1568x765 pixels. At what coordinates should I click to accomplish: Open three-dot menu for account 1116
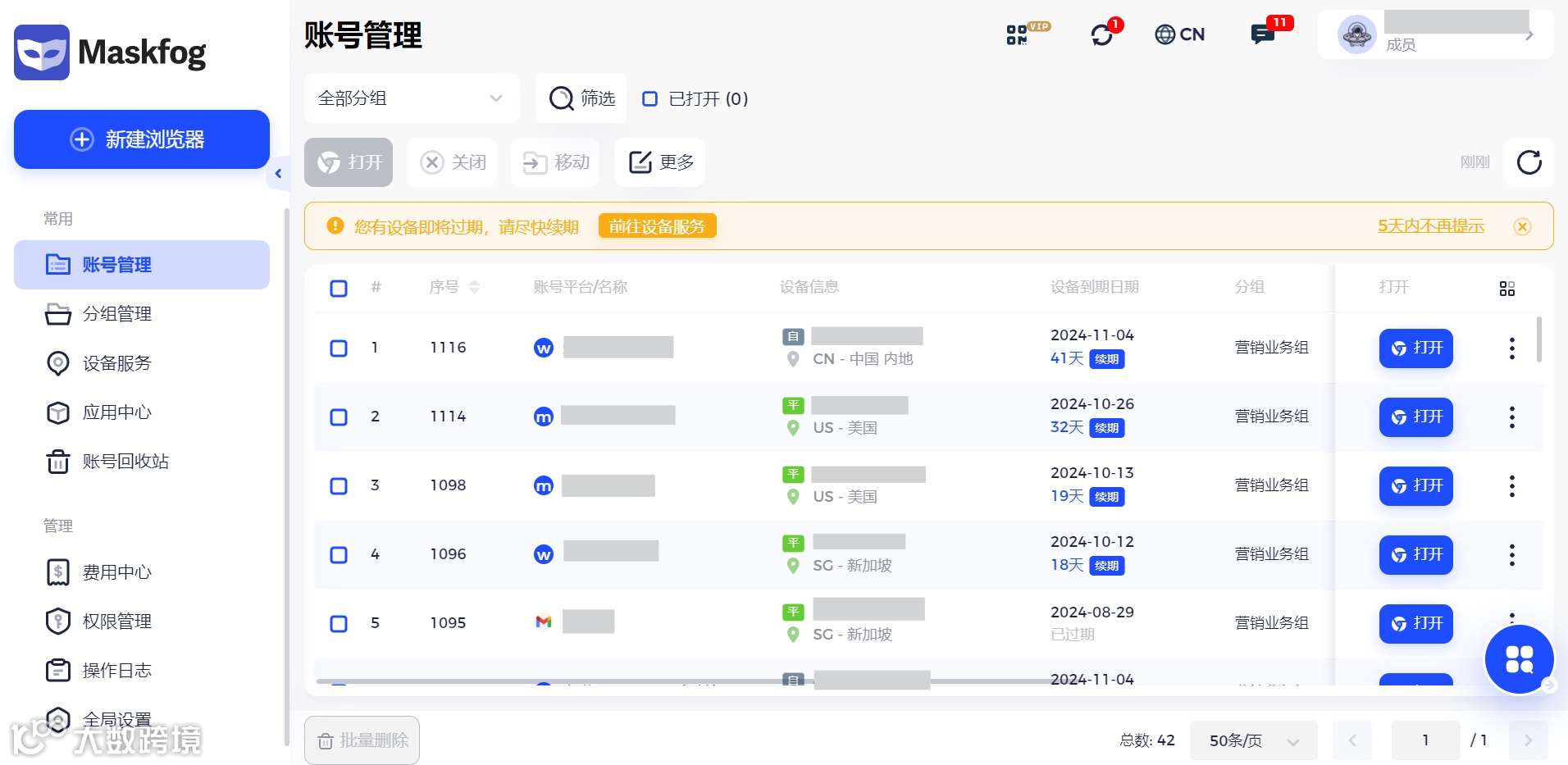coord(1511,348)
